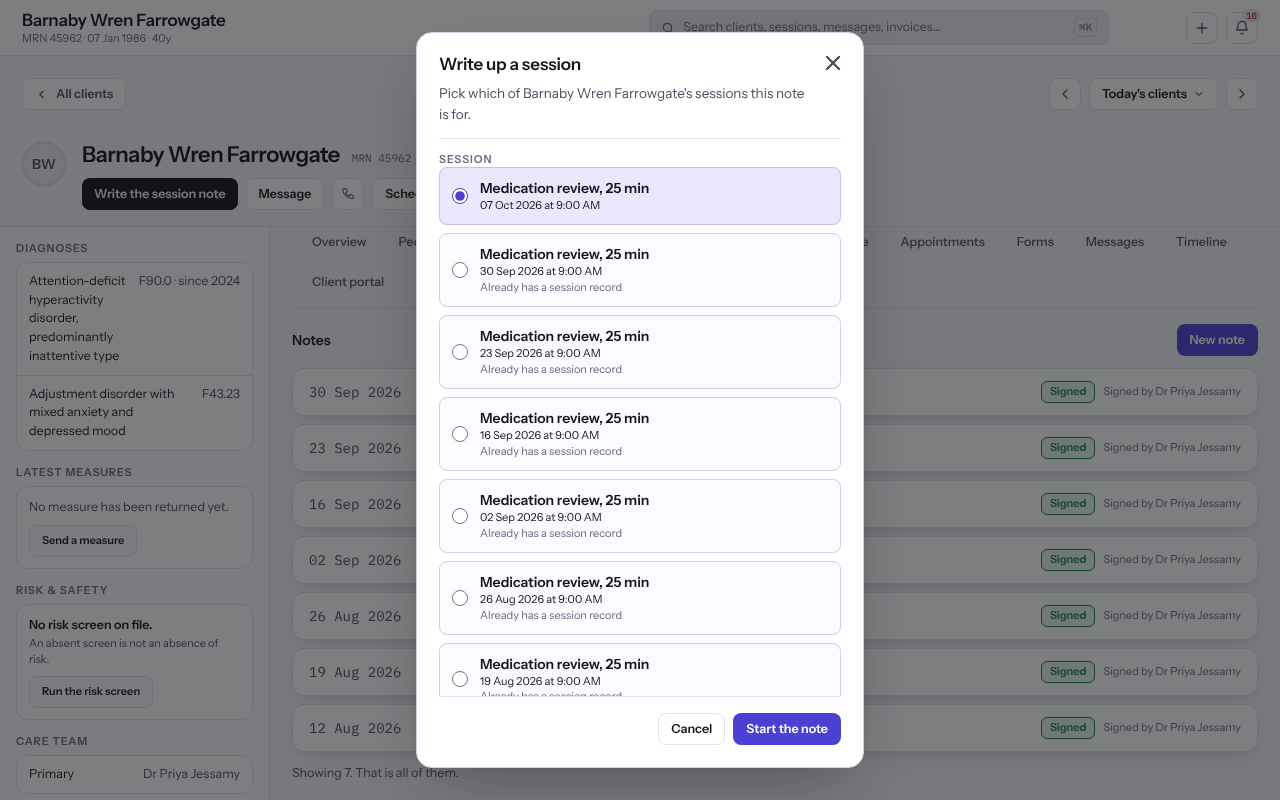Go to previous client with left chevron
1280x800 pixels.
(1065, 94)
